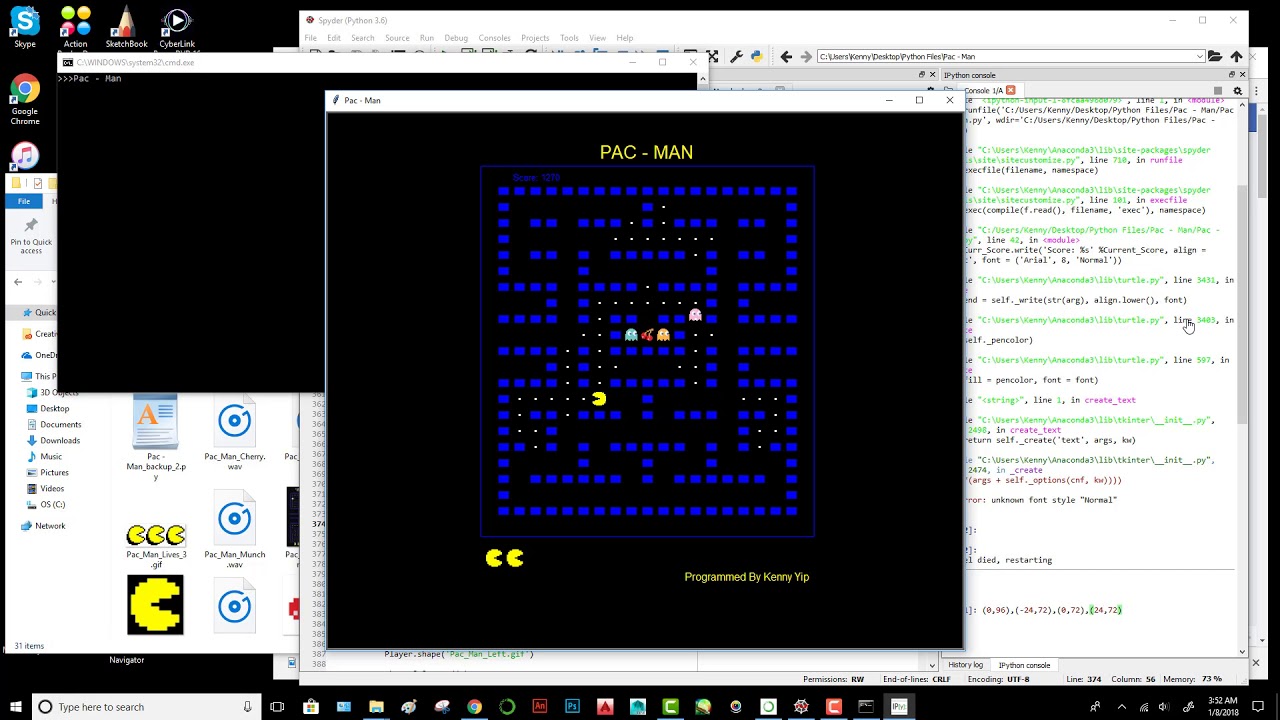
Task: Open Spyder Consoles menu
Action: tap(494, 38)
